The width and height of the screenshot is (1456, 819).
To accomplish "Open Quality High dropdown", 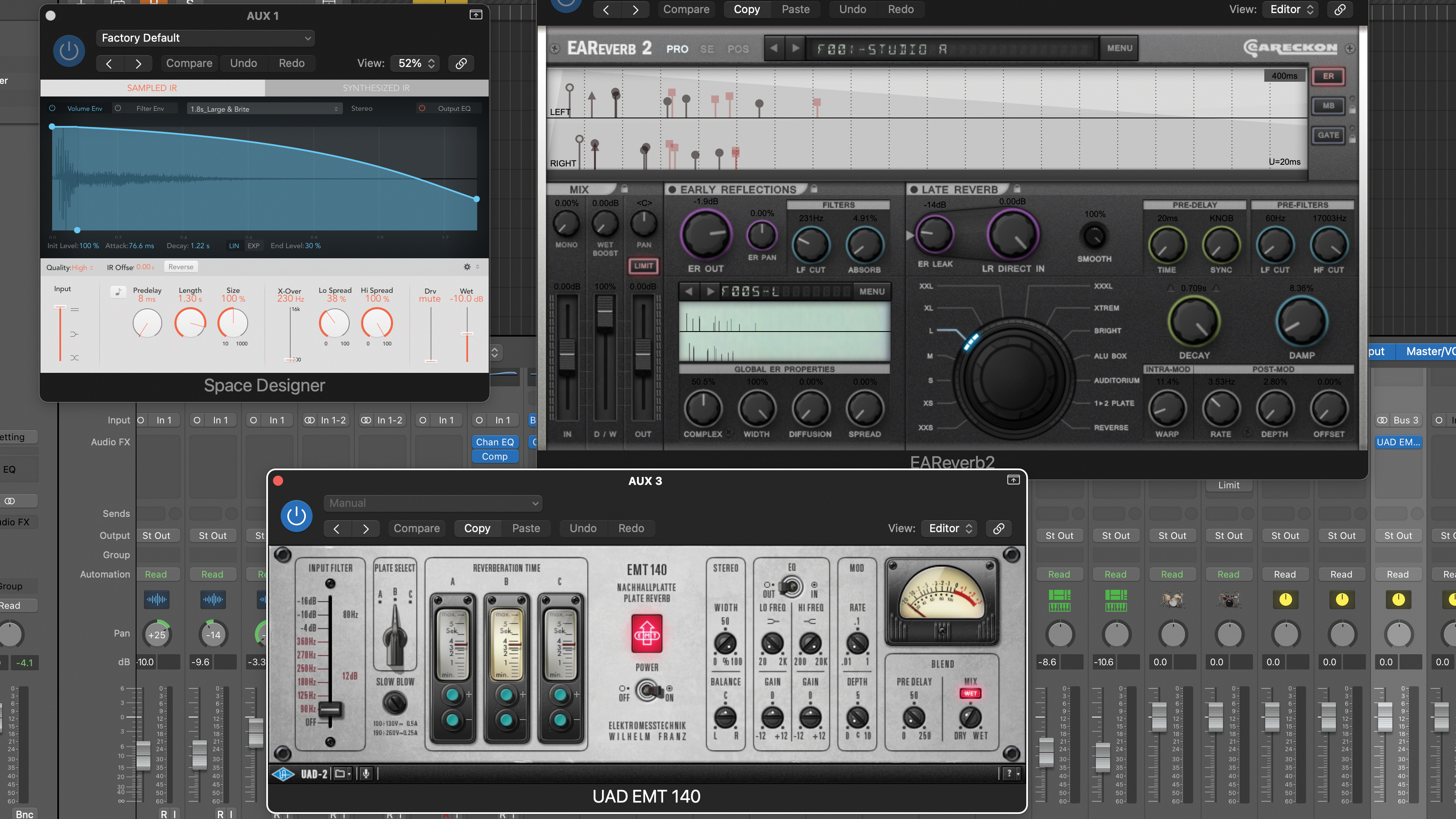I will click(83, 268).
